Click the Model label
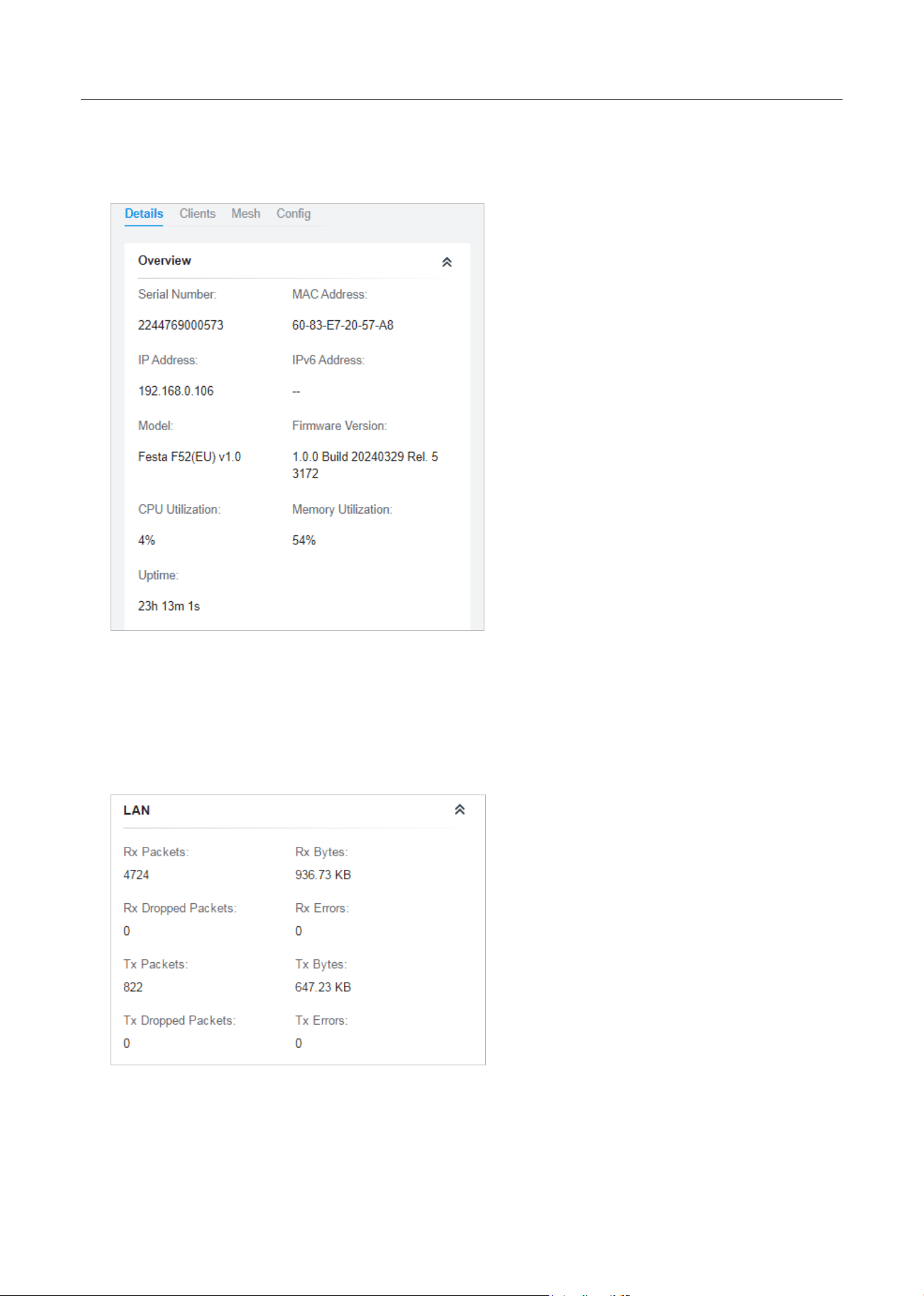Screen dimensions: 924x1296 tap(155, 426)
